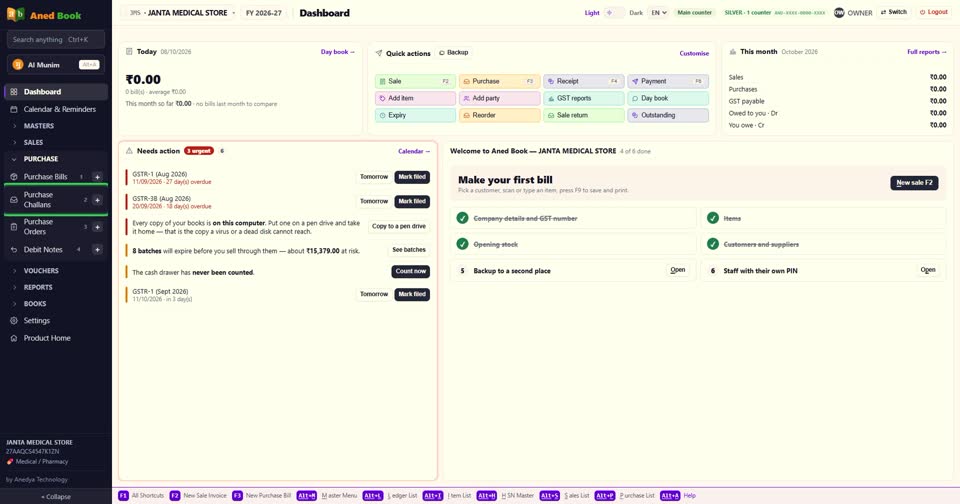The height and width of the screenshot is (504, 960).
Task: Click the Dashboard sidebar icon
Action: coord(13,92)
